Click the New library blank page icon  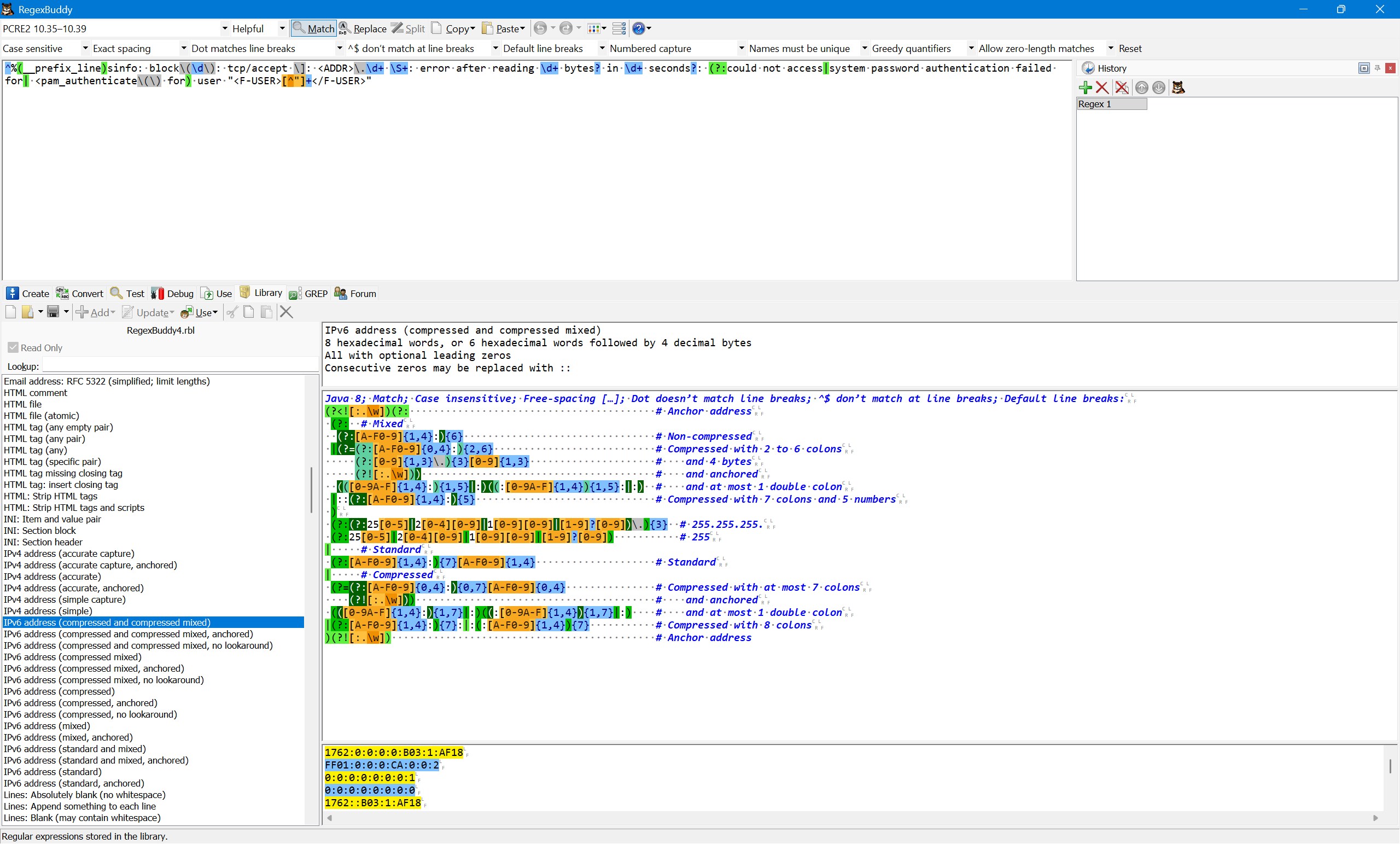[10, 312]
